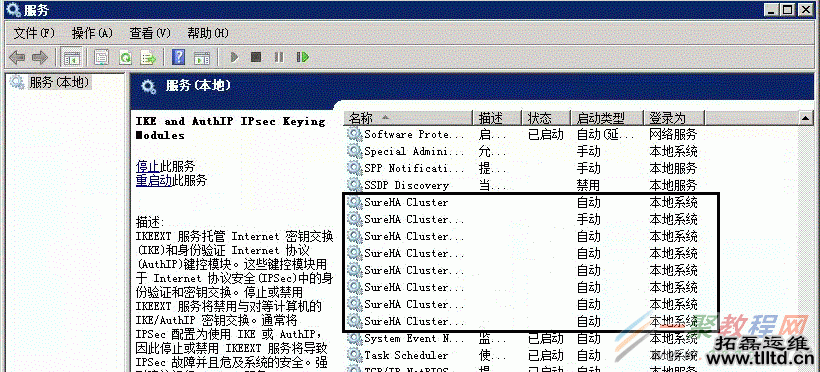Click the 描述: label in the detail pane
The width and height of the screenshot is (820, 372).
click(x=150, y=221)
